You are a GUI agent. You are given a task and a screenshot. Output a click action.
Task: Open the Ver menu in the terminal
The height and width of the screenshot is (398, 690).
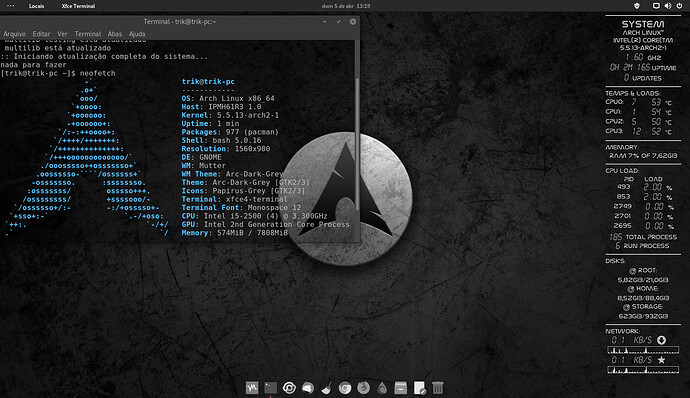62,34
